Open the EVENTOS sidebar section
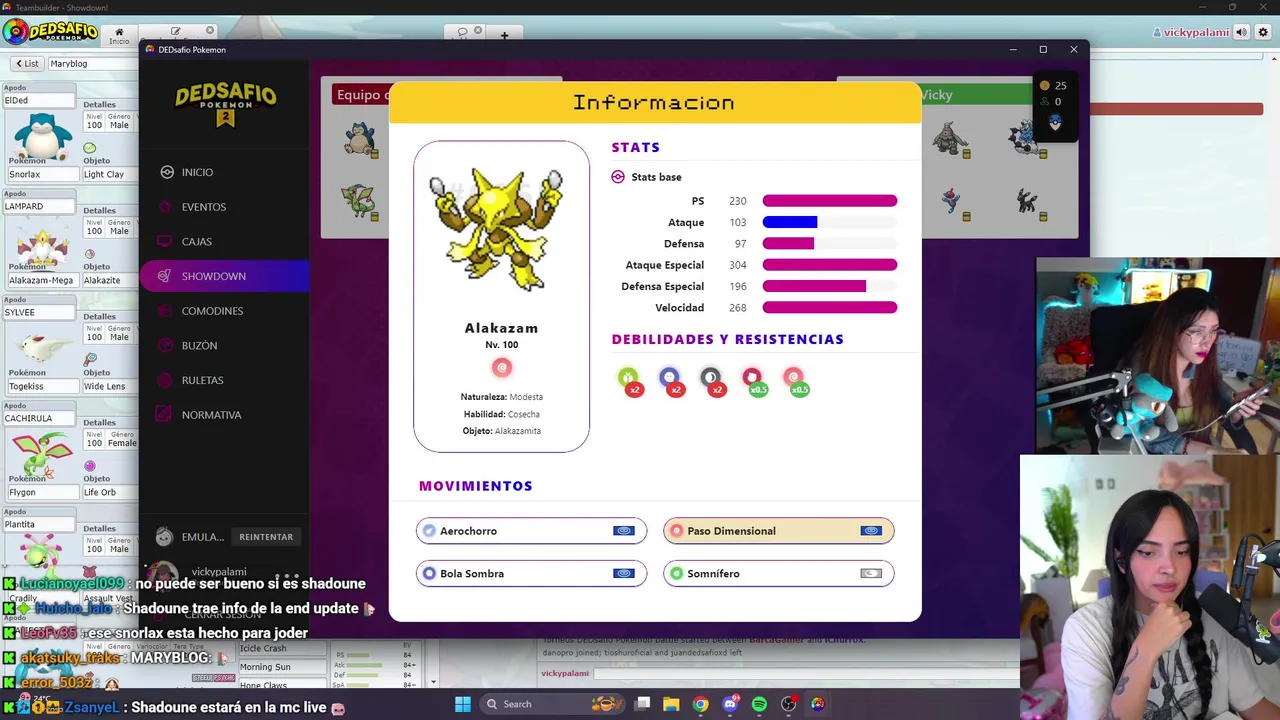The image size is (1280, 720). coord(224,207)
